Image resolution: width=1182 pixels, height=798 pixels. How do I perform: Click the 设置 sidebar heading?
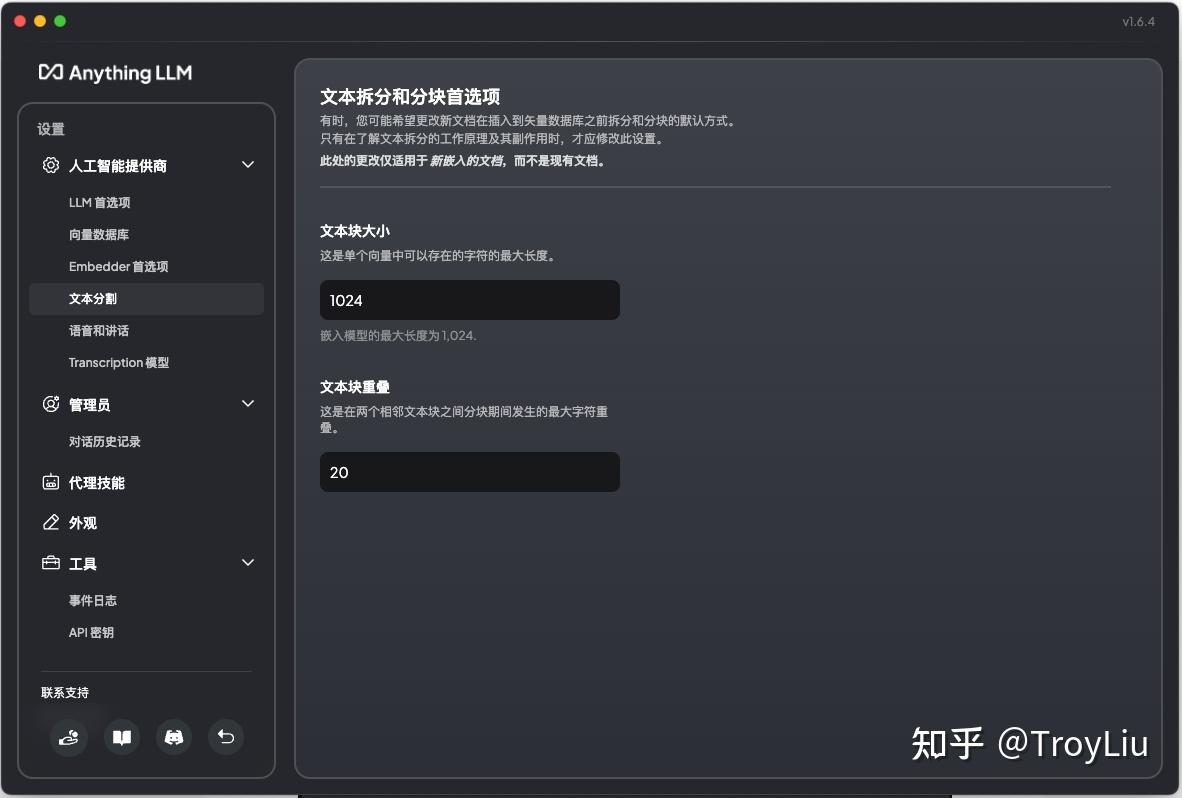tap(51, 129)
